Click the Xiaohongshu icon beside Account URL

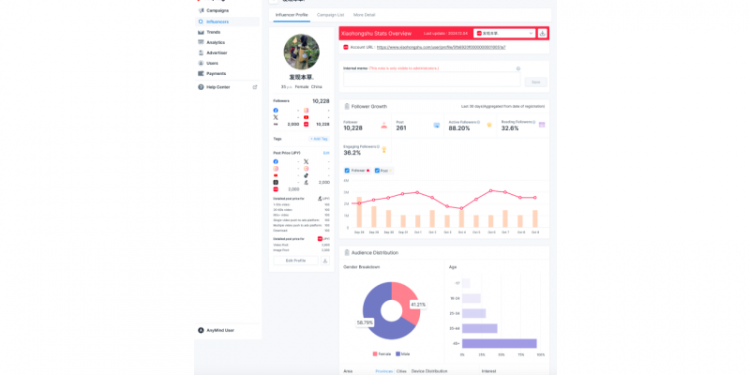346,47
